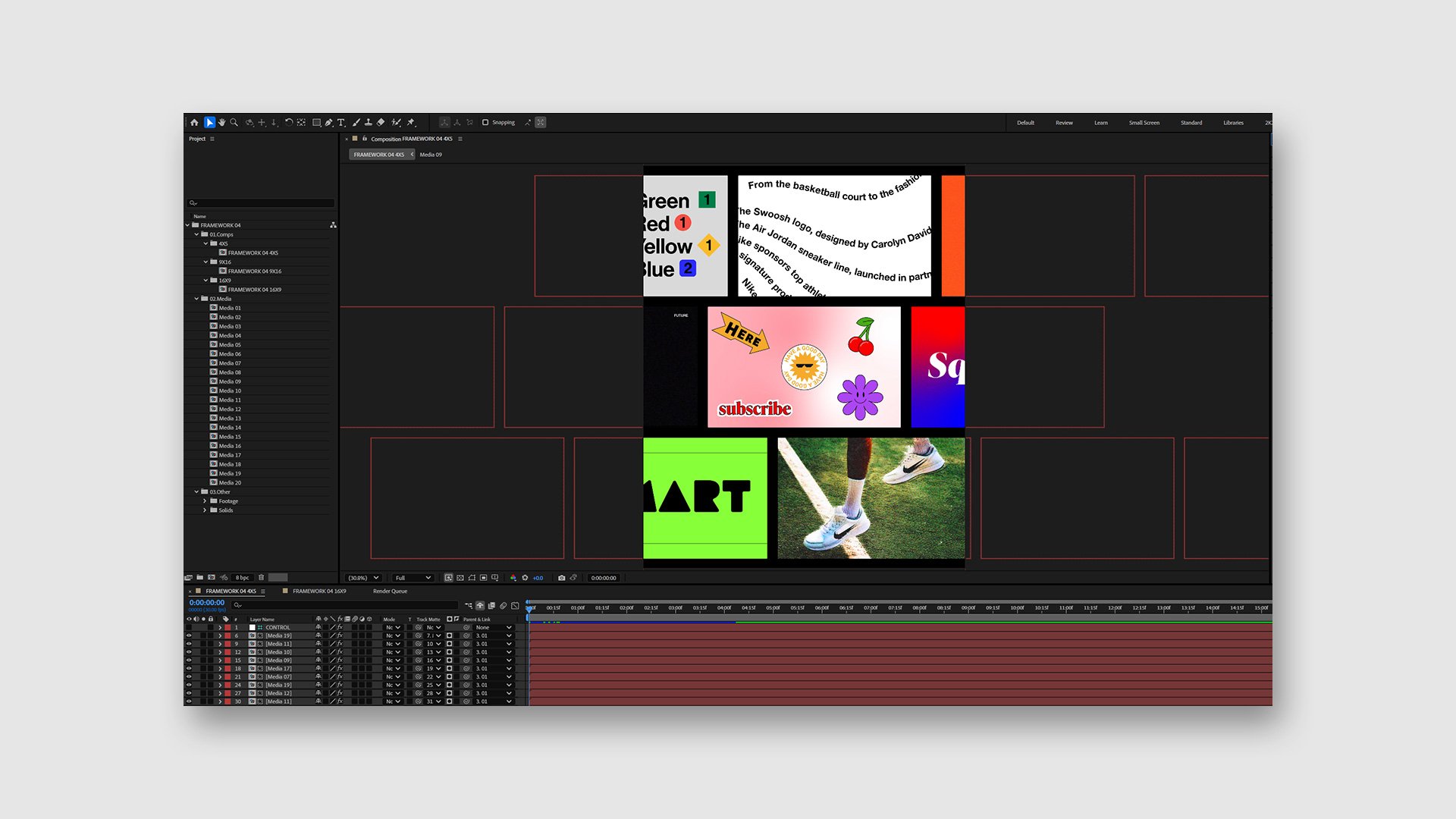Screen dimensions: 1456x819
Task: Expand the CONTROL layer properties
Action: click(x=220, y=628)
